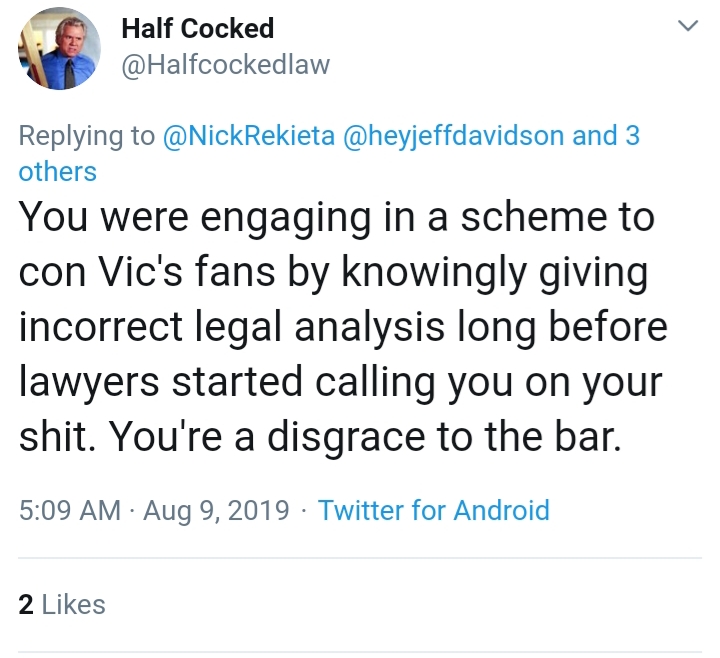The width and height of the screenshot is (720, 658).
Task: View who liked via Likes label
Action: (73, 605)
